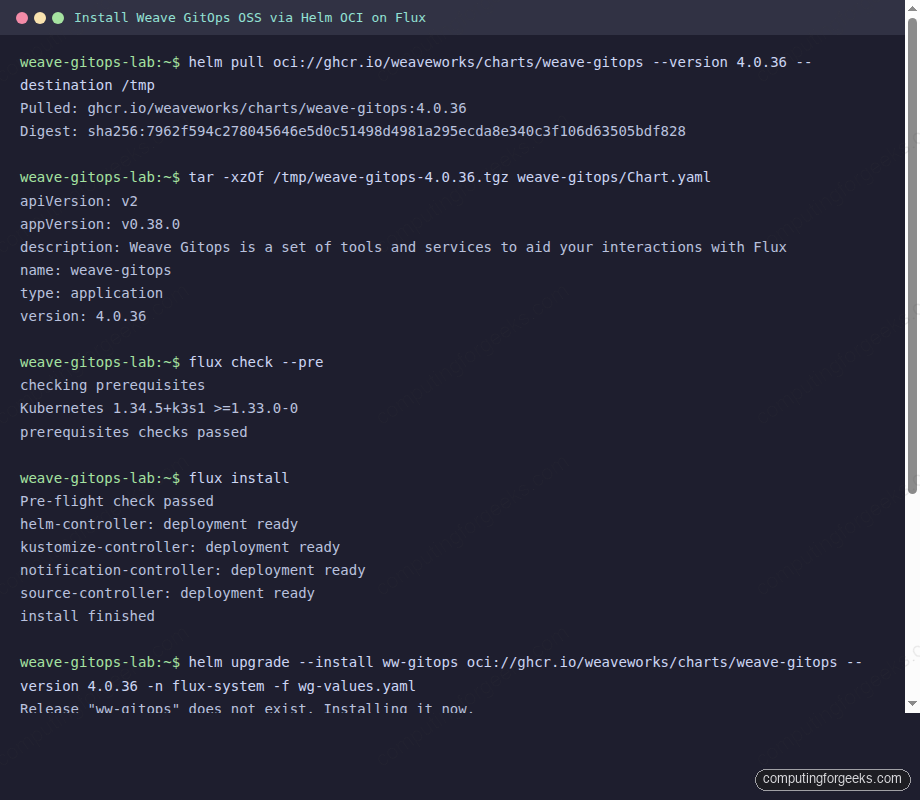This screenshot has width=920, height=800.
Task: Click the yellow minimize dot
Action: point(40,18)
